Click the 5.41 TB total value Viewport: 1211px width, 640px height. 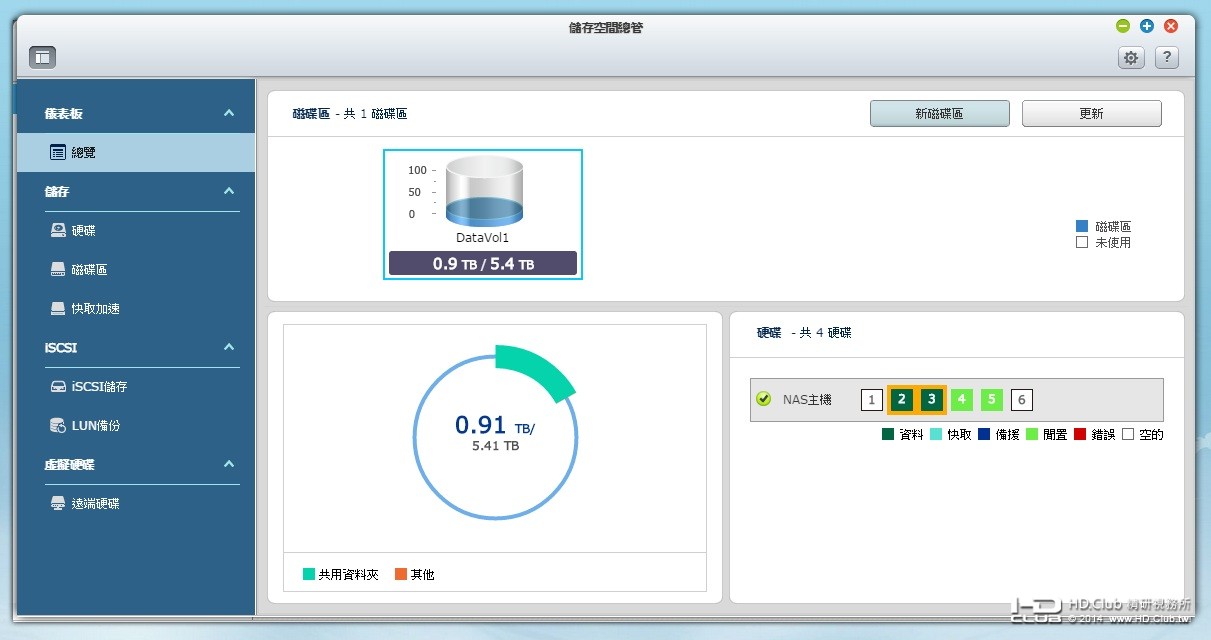[495, 446]
